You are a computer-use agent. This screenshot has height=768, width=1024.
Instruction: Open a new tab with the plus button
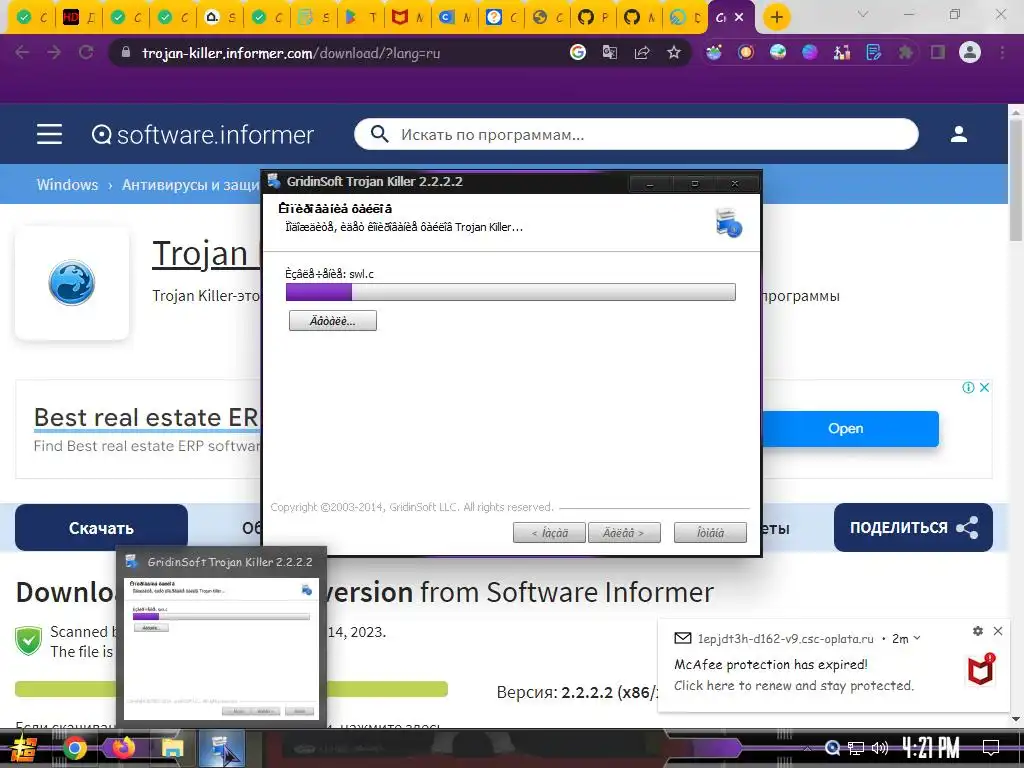pos(776,17)
